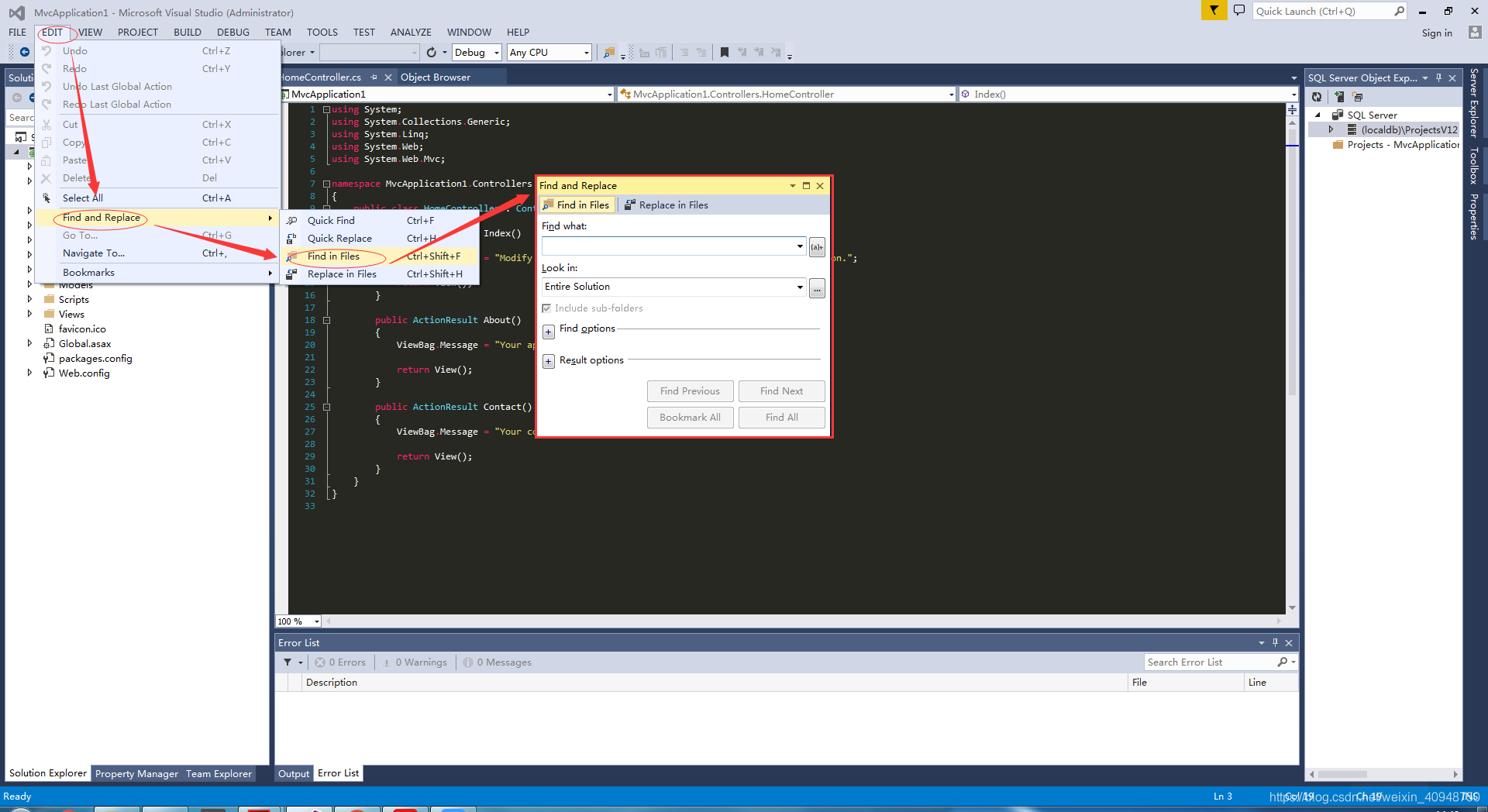Switch to the Output tab
The width and height of the screenshot is (1488, 812).
click(x=294, y=773)
